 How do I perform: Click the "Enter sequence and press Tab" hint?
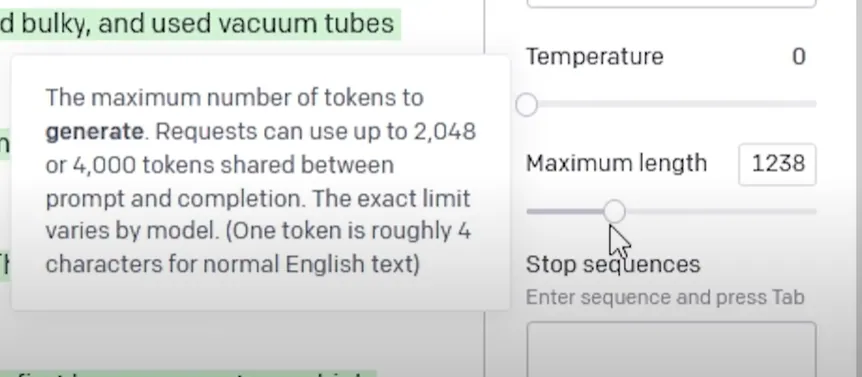click(x=665, y=297)
